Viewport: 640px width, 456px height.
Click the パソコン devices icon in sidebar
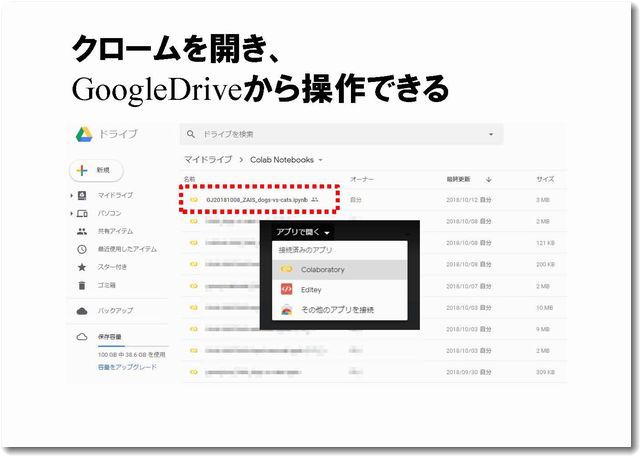click(x=82, y=213)
